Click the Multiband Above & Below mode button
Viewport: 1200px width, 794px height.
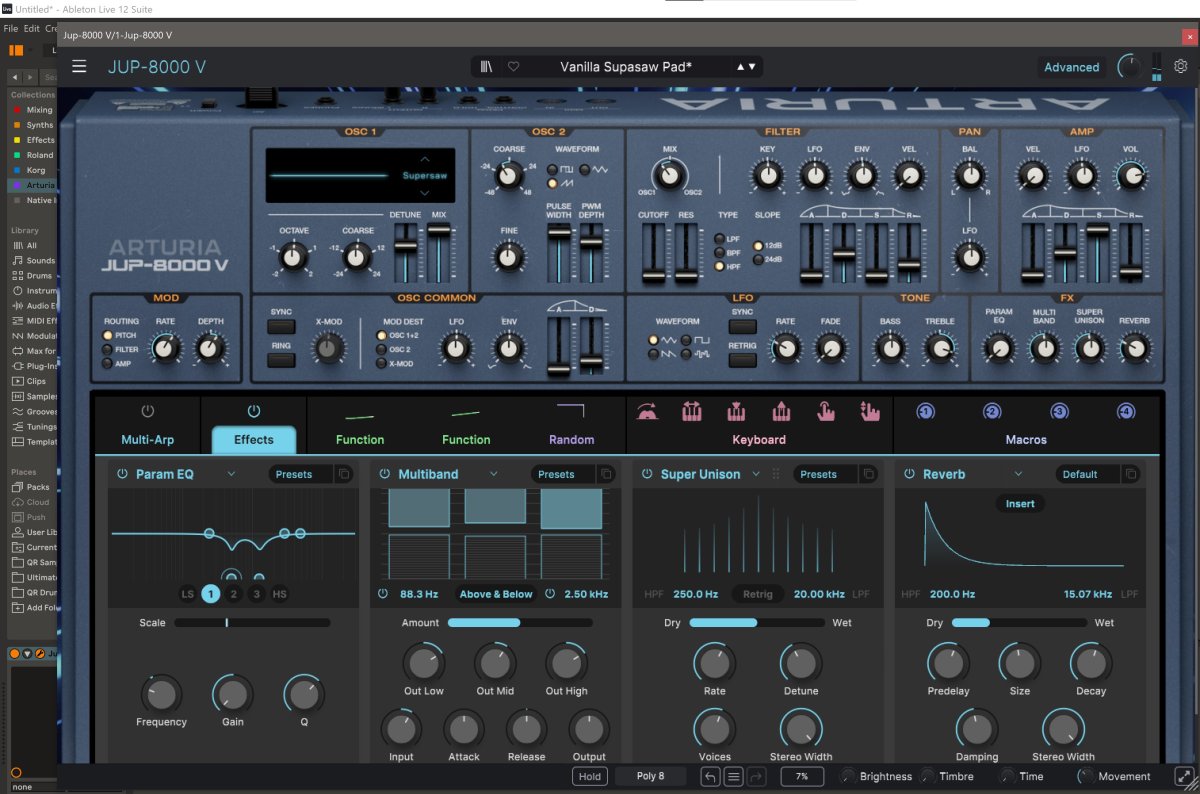click(x=496, y=594)
